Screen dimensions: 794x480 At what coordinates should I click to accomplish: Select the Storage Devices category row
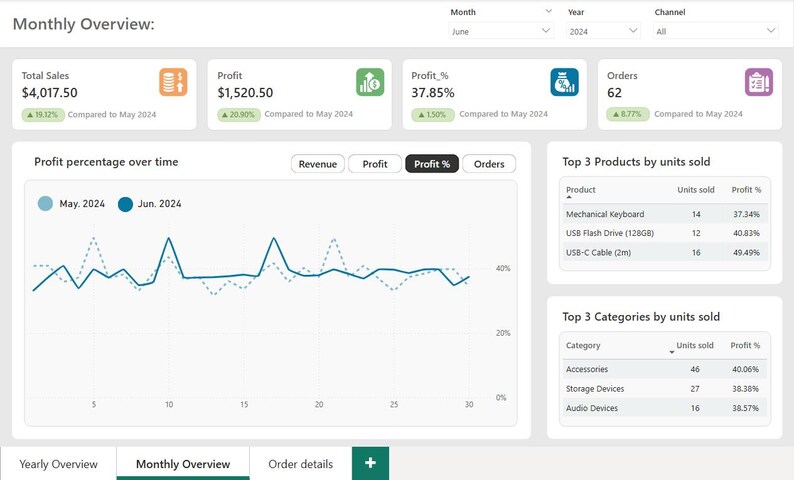[664, 388]
